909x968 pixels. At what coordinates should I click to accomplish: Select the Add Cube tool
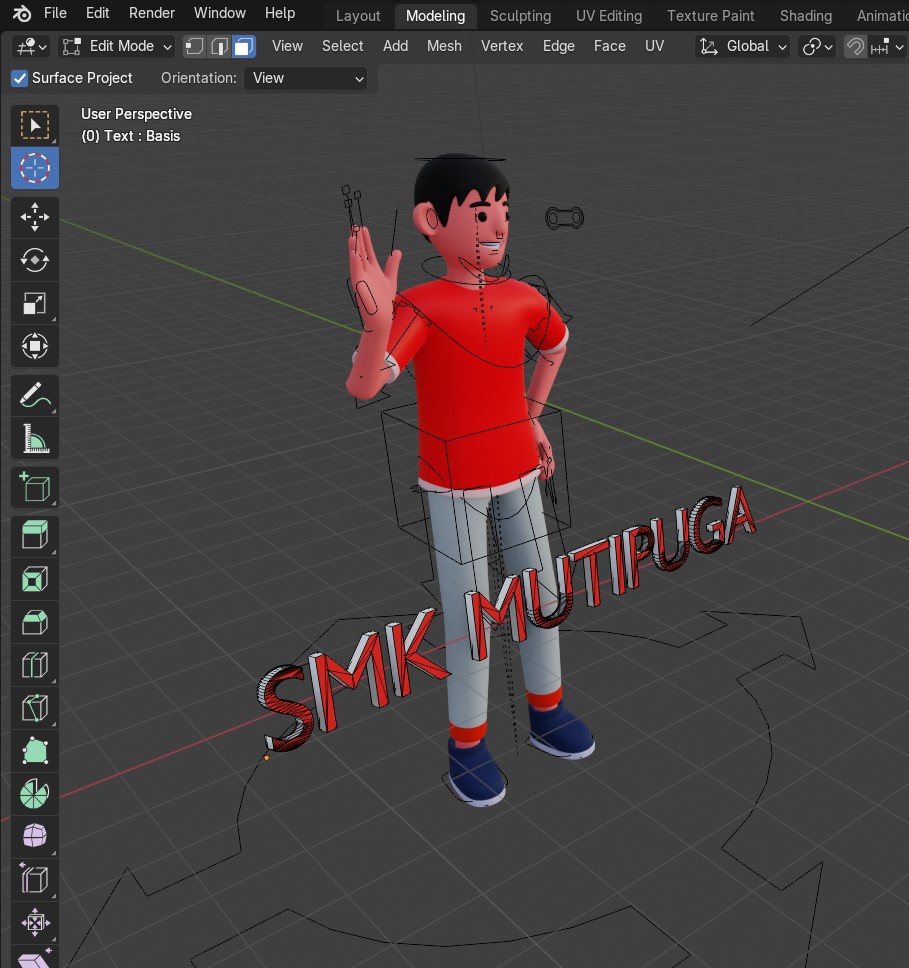click(x=35, y=487)
